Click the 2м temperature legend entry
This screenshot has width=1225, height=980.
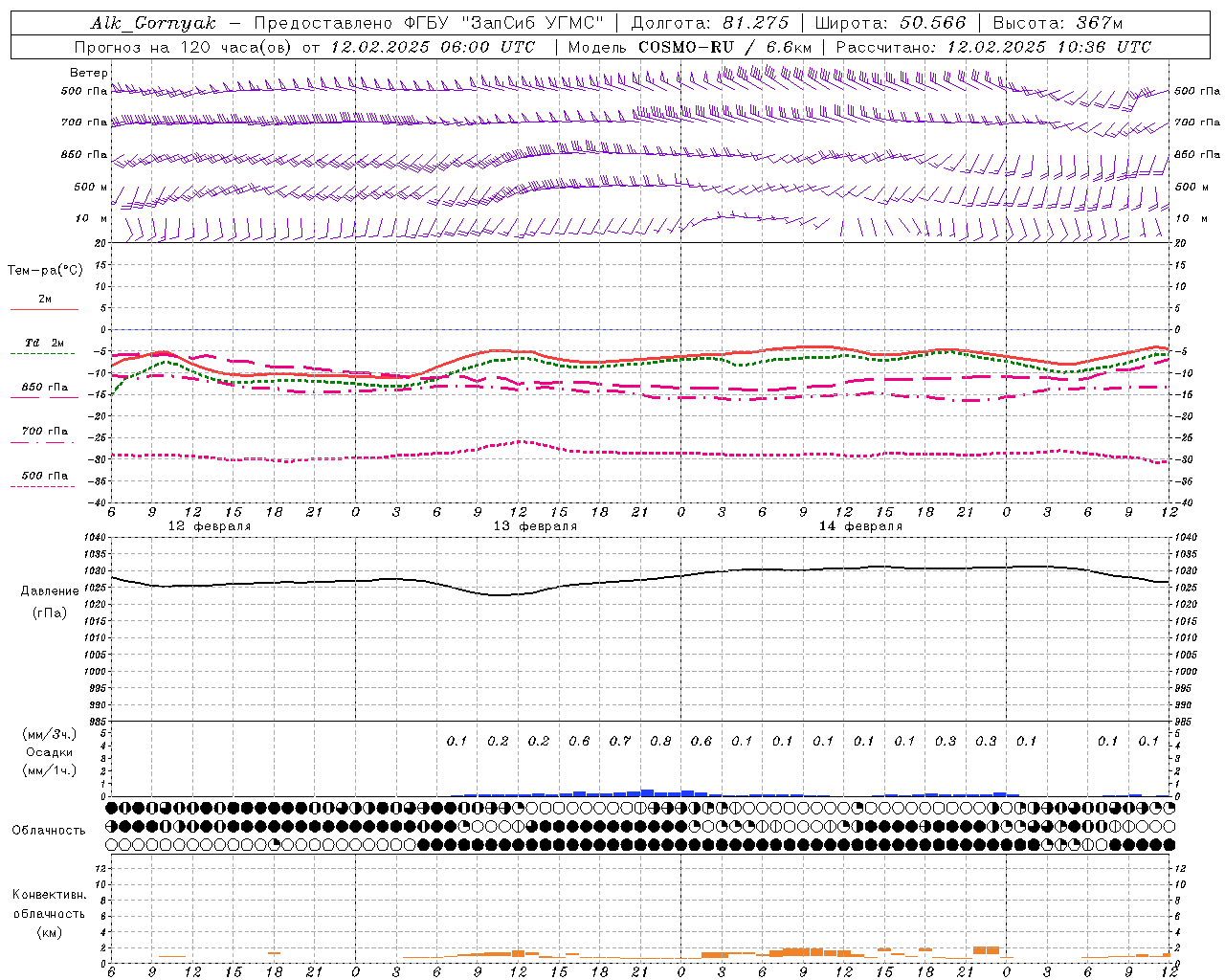pos(45,300)
